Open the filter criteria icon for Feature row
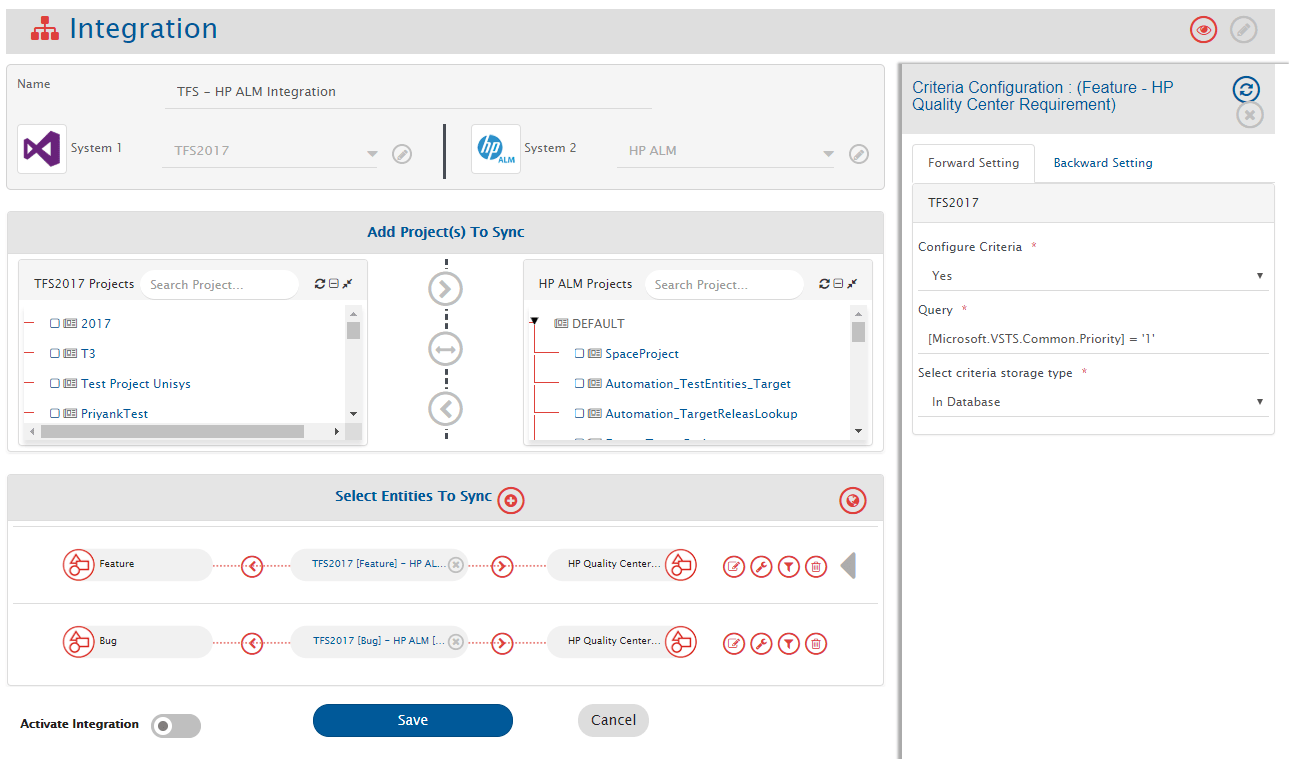1289x759 pixels. 789,567
